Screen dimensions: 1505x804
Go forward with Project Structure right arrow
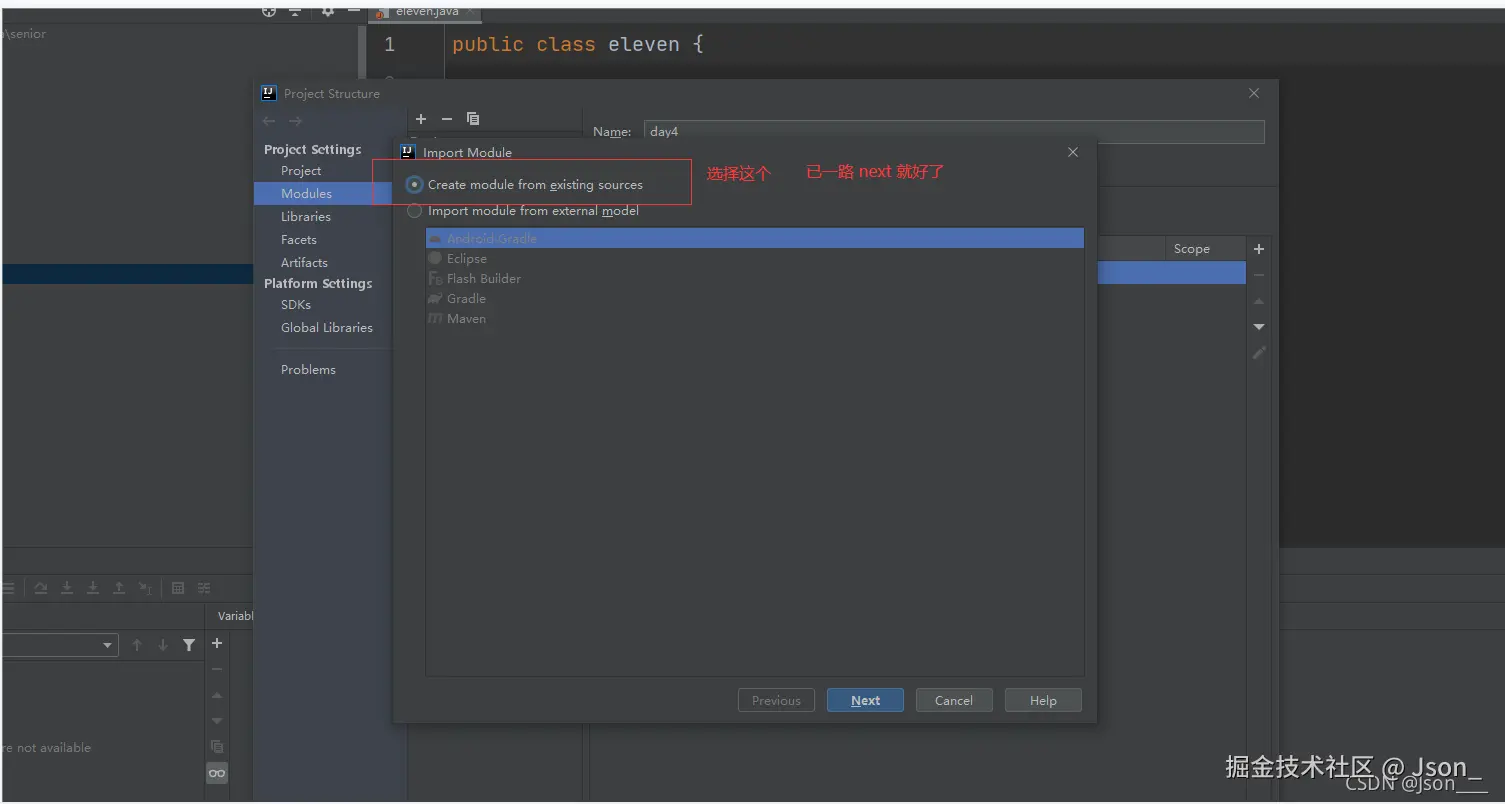295,121
